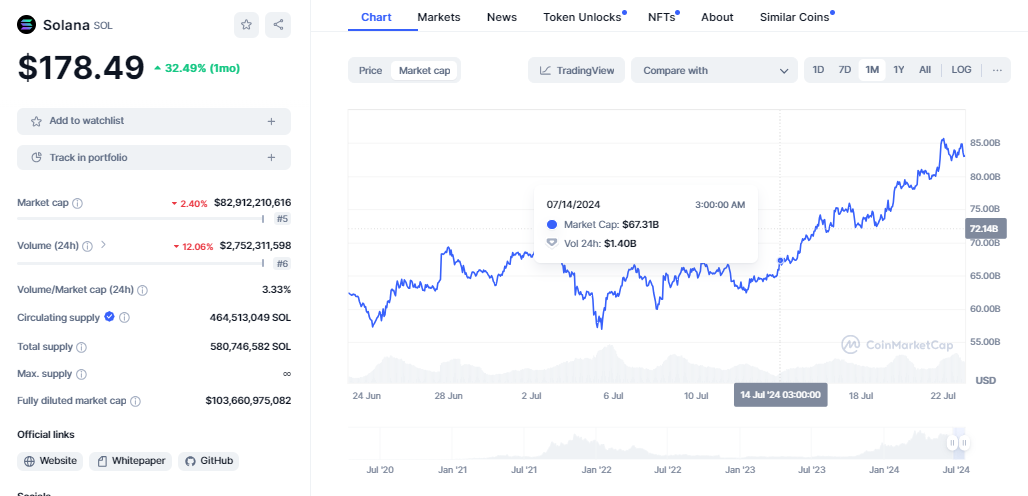Open the Market cap info tooltip icon

click(77, 203)
